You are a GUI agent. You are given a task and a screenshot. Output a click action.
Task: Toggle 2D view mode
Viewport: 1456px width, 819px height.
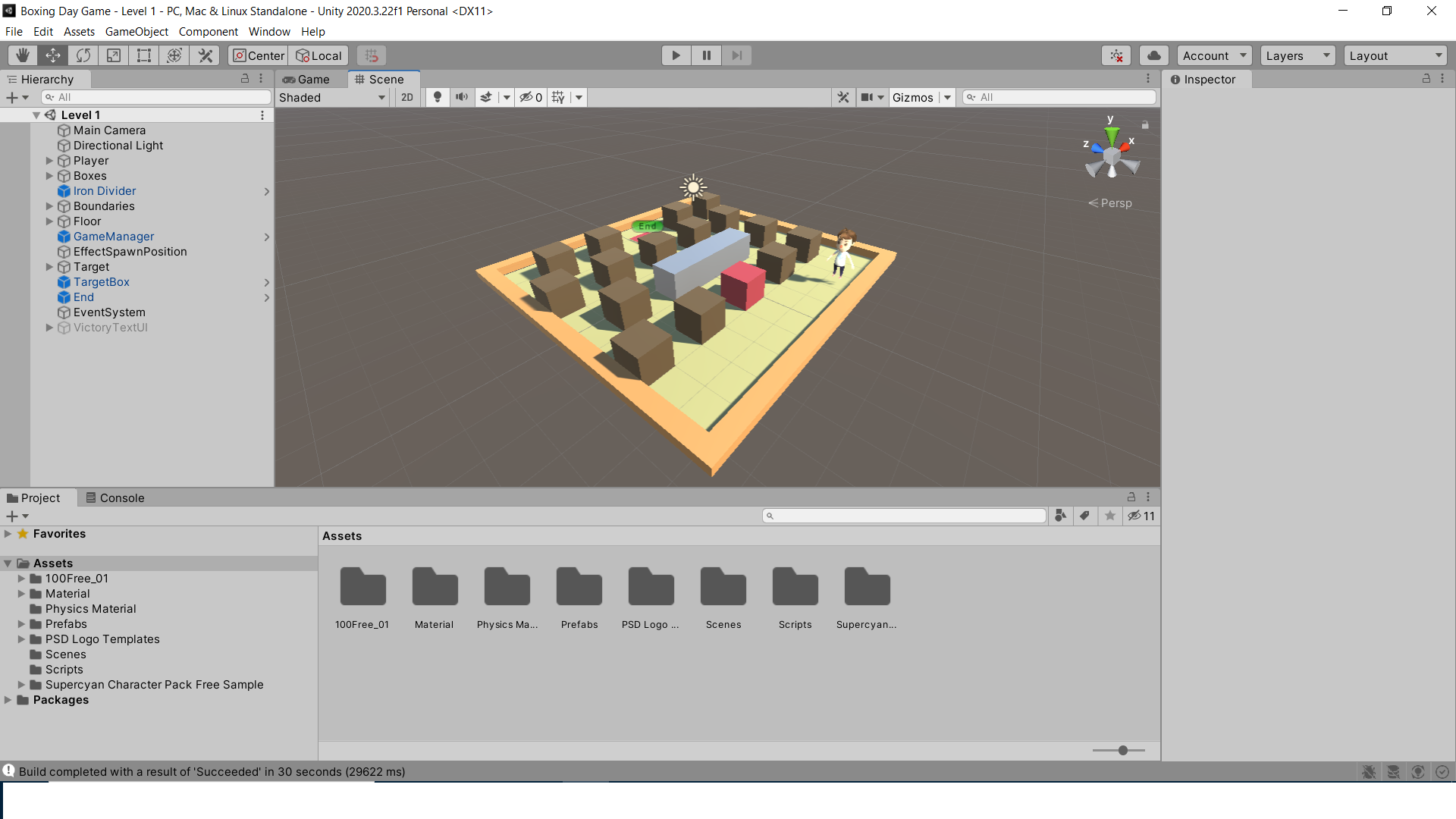coord(407,97)
